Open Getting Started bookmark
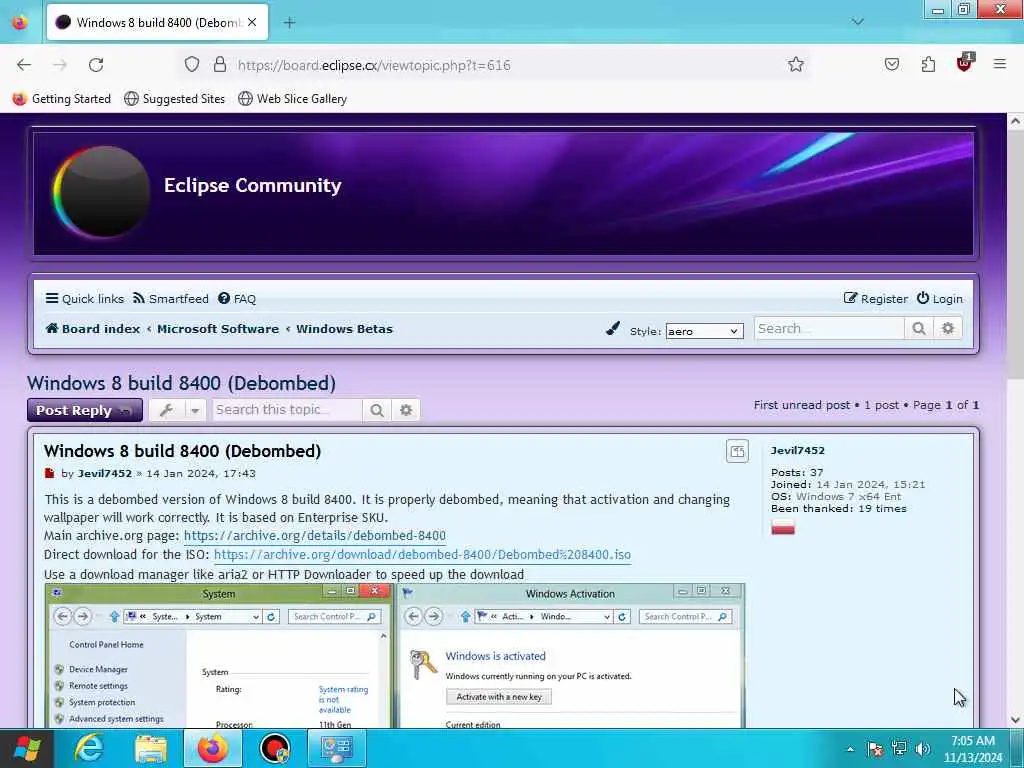 click(x=62, y=99)
